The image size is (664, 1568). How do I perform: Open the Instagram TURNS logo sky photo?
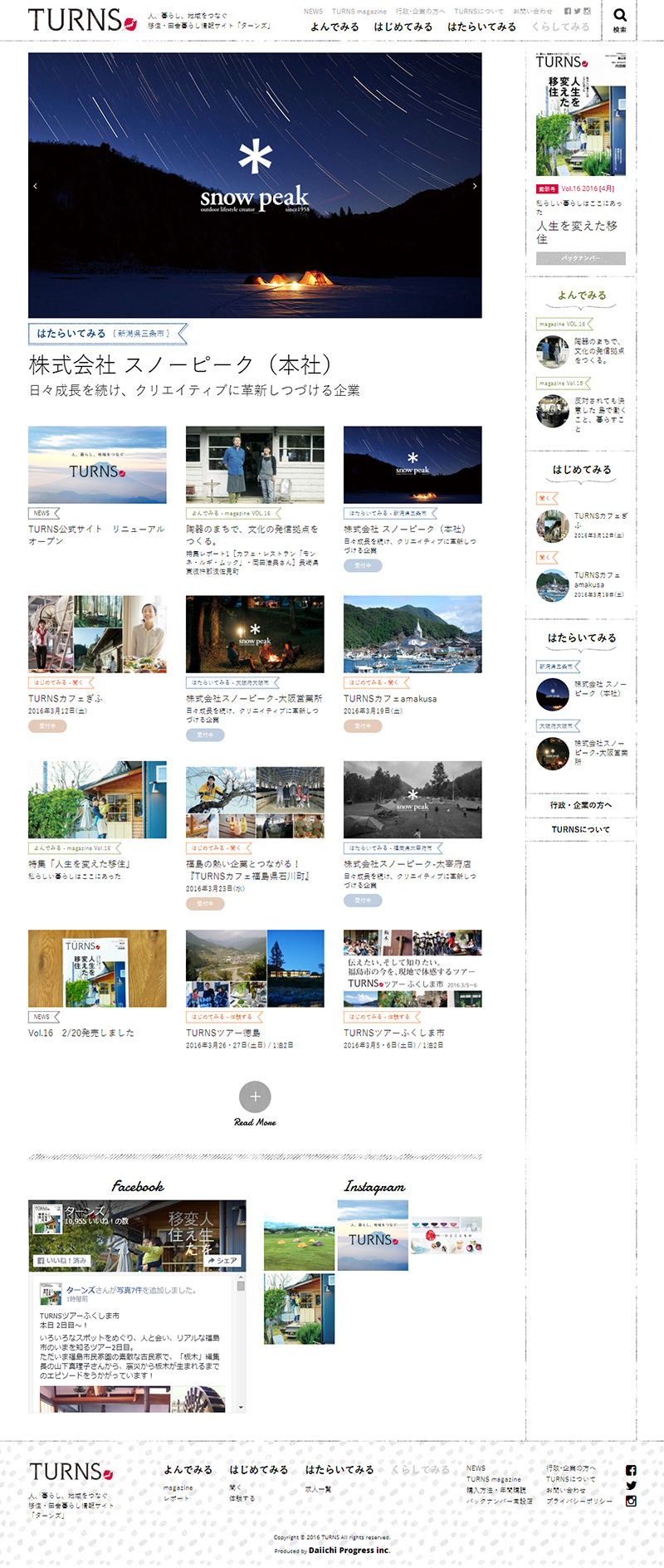click(x=373, y=1235)
